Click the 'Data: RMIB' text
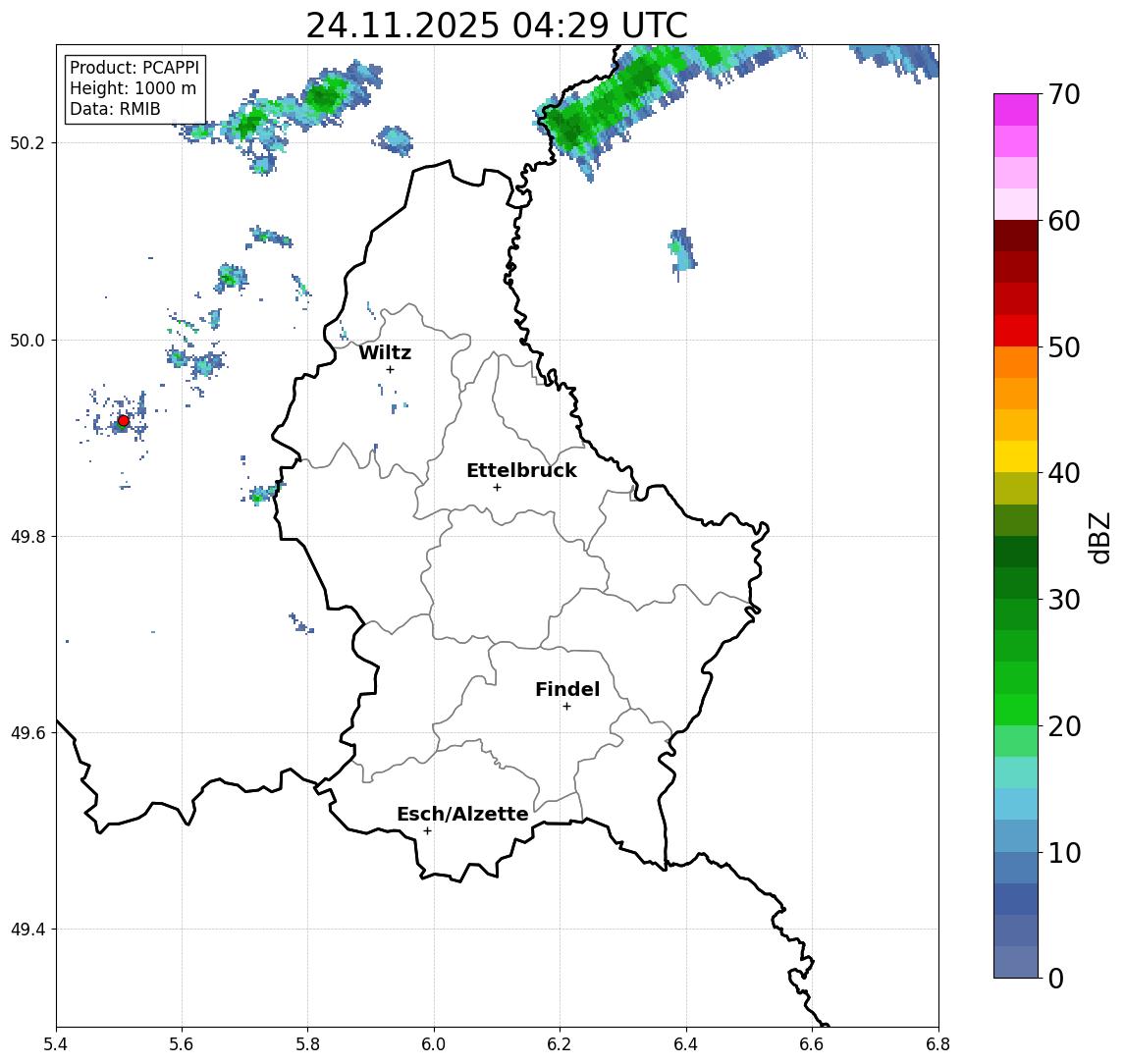This screenshot has width=1124, height=1064. point(115,109)
